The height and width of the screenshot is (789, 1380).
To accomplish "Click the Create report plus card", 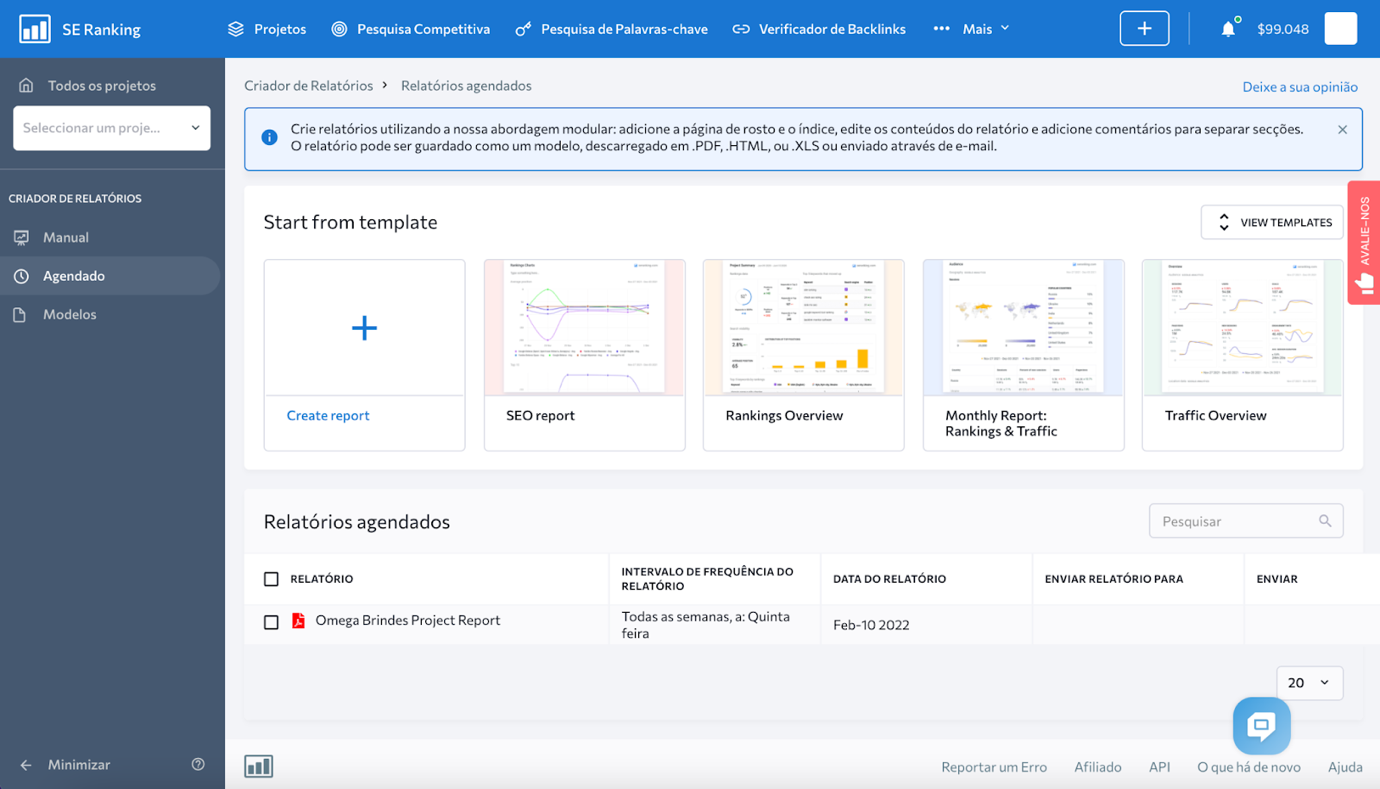I will click(364, 355).
